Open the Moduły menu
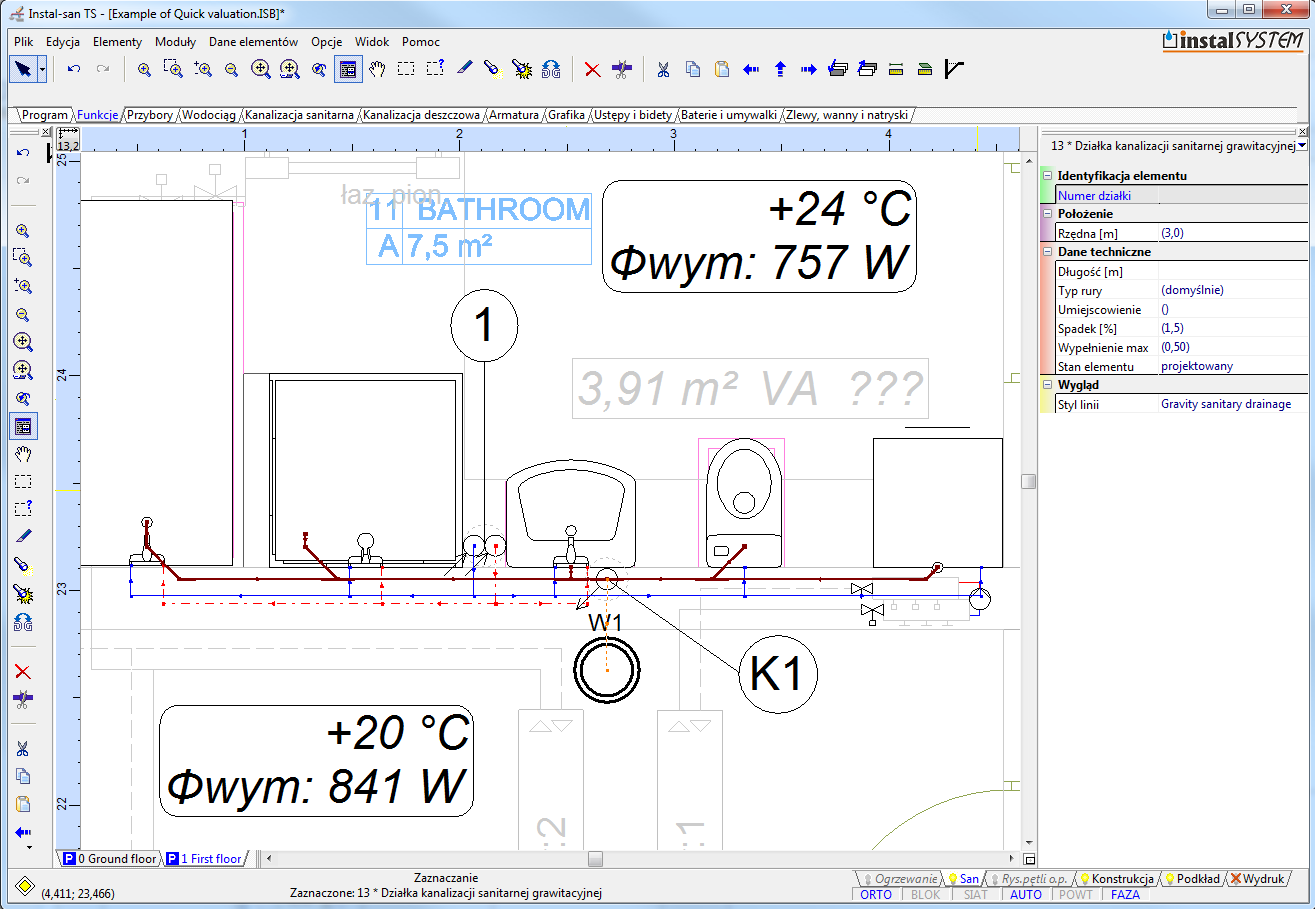1315x909 pixels. coord(175,42)
